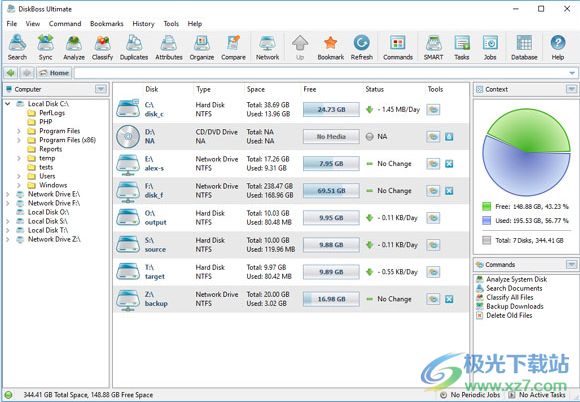Screen dimensions: 580x402
Task: Open the Bookmarks menu
Action: click(107, 24)
